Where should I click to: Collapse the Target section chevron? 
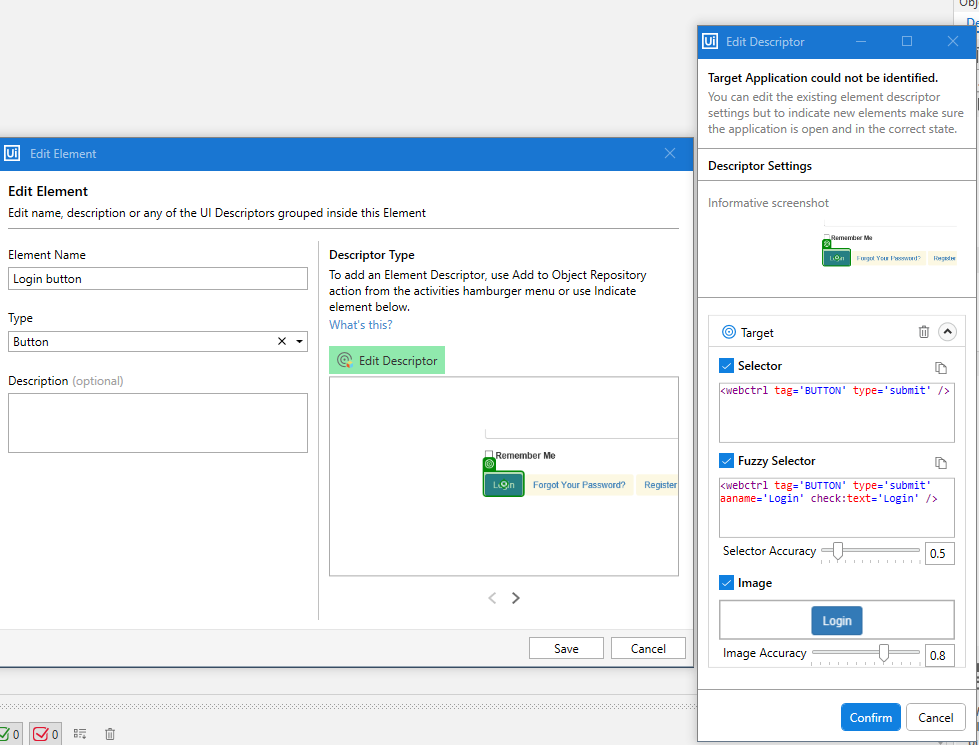[x=947, y=332]
